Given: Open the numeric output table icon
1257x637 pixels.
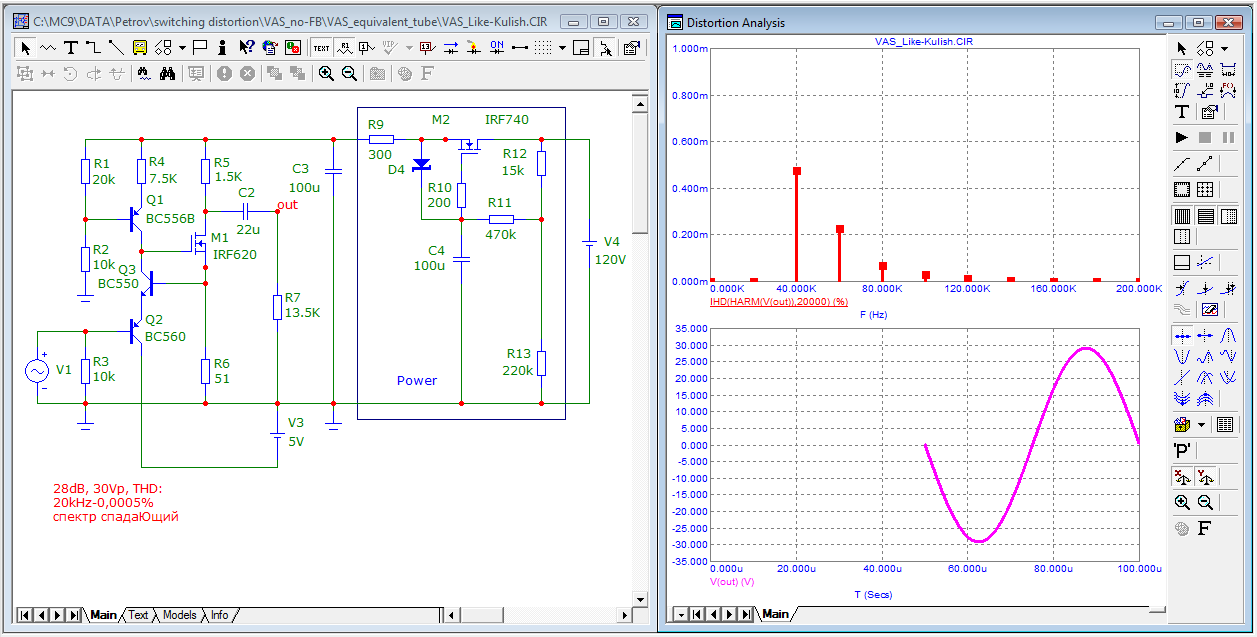Looking at the screenshot, I should [1224, 424].
